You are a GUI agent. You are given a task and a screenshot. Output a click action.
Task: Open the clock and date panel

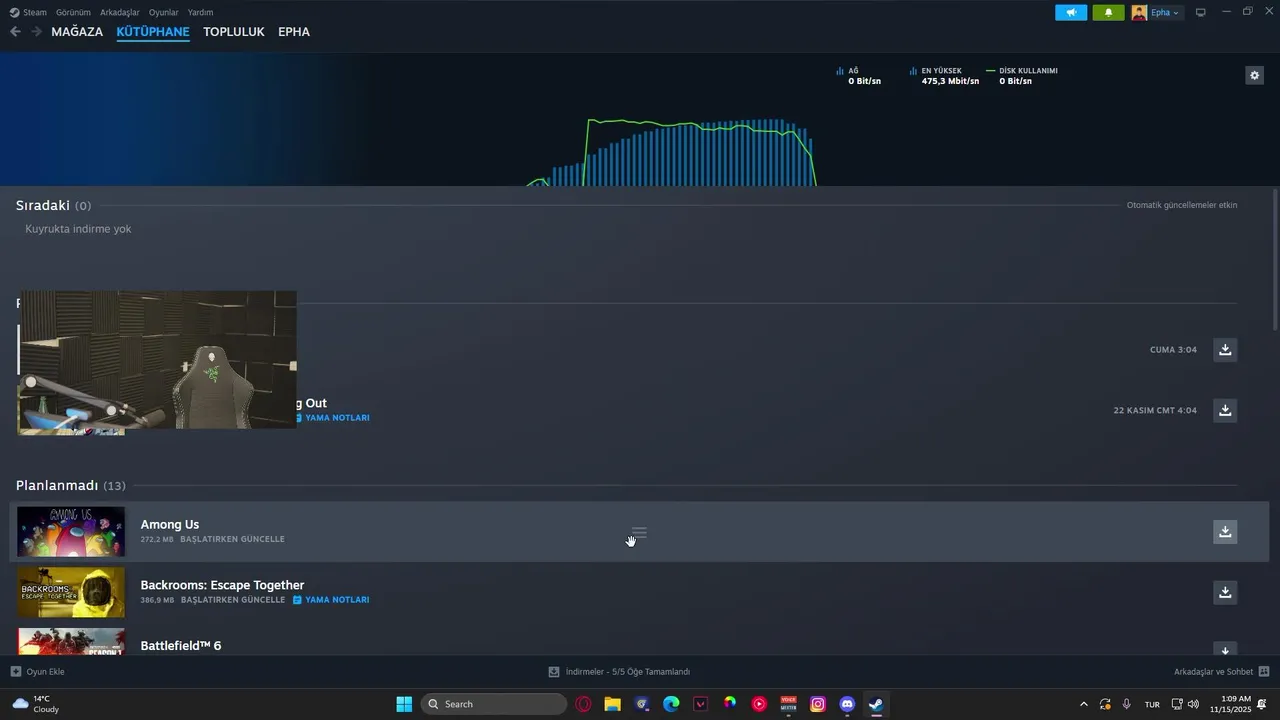click(x=1230, y=704)
